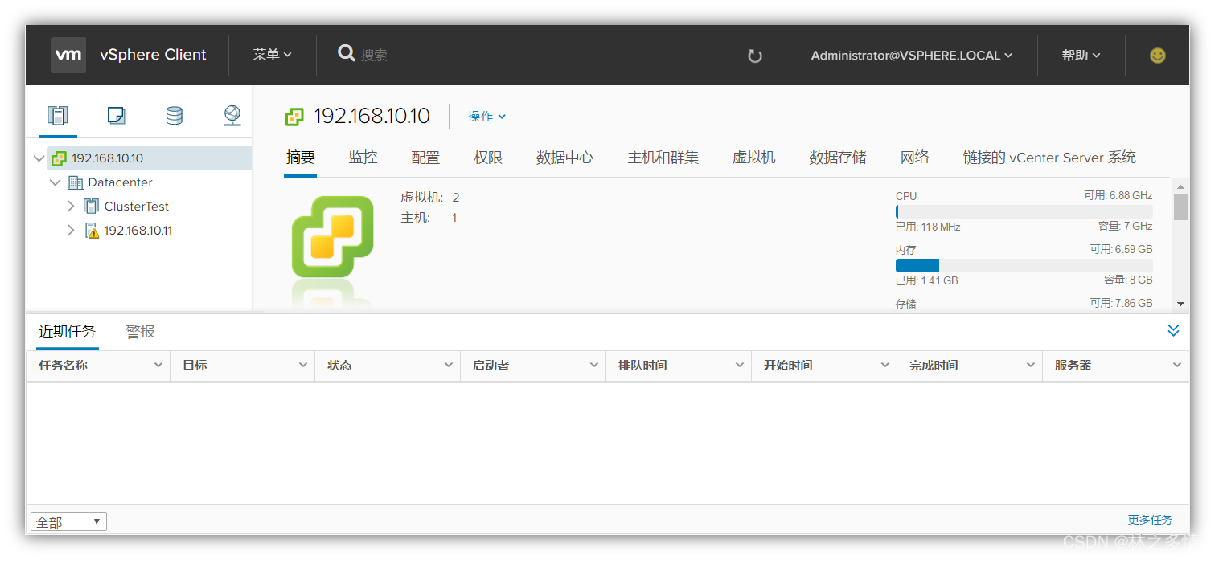Screen dimensions: 1216x561
Task: Select the 近期任务 tab
Action: (x=67, y=331)
